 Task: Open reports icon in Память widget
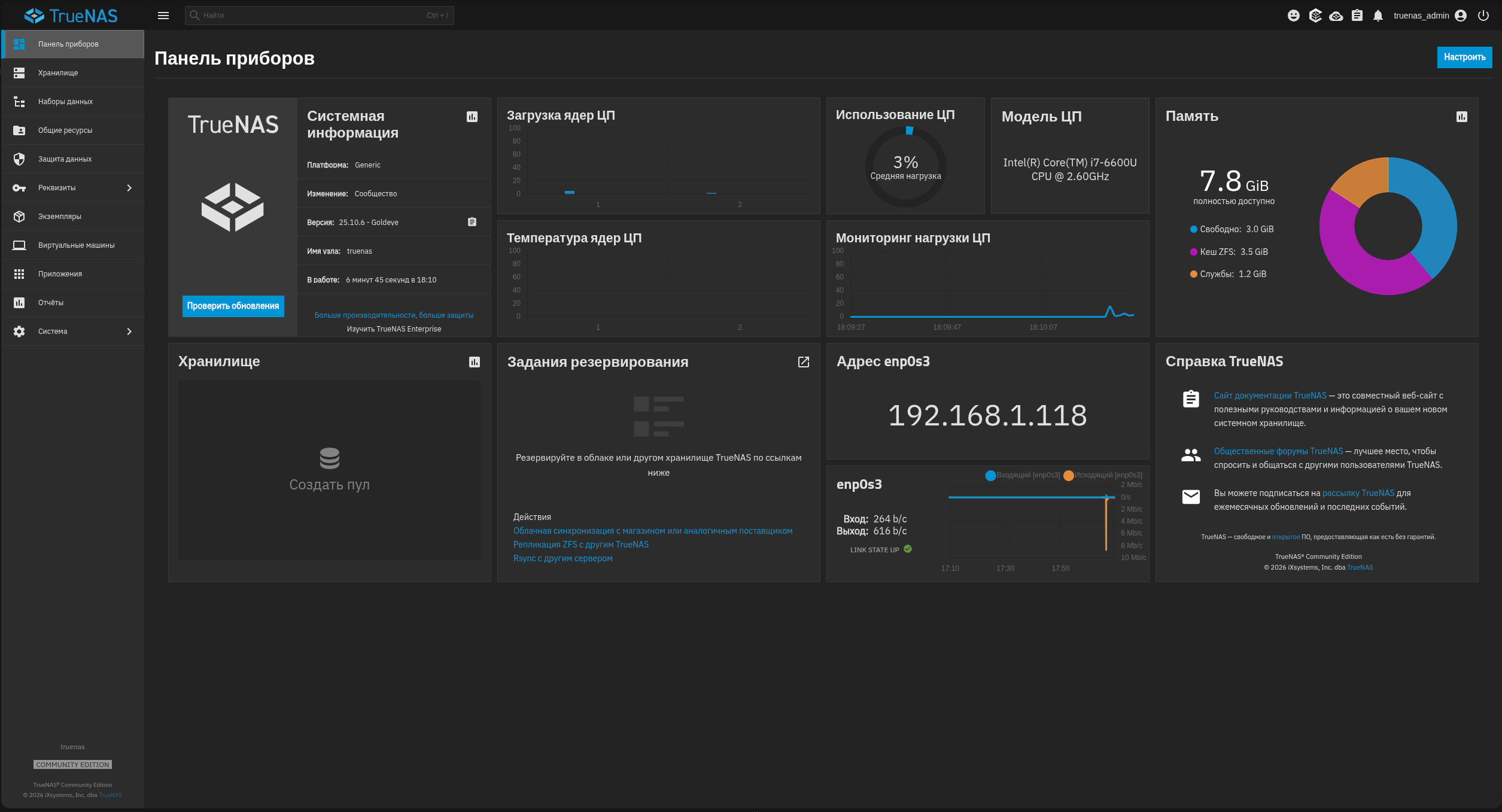(x=1462, y=117)
